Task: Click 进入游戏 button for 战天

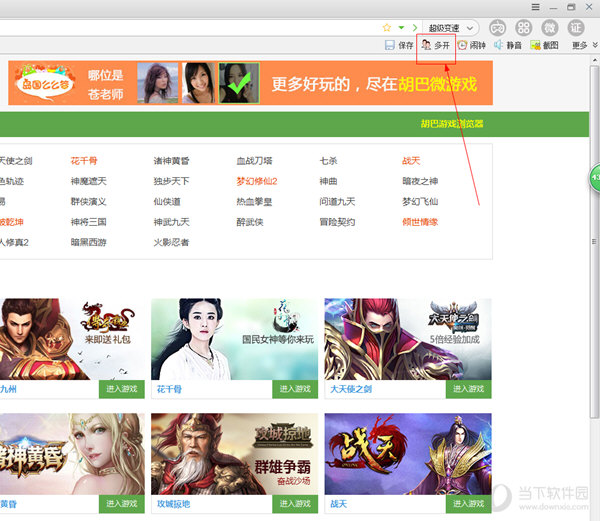Action: click(x=468, y=504)
